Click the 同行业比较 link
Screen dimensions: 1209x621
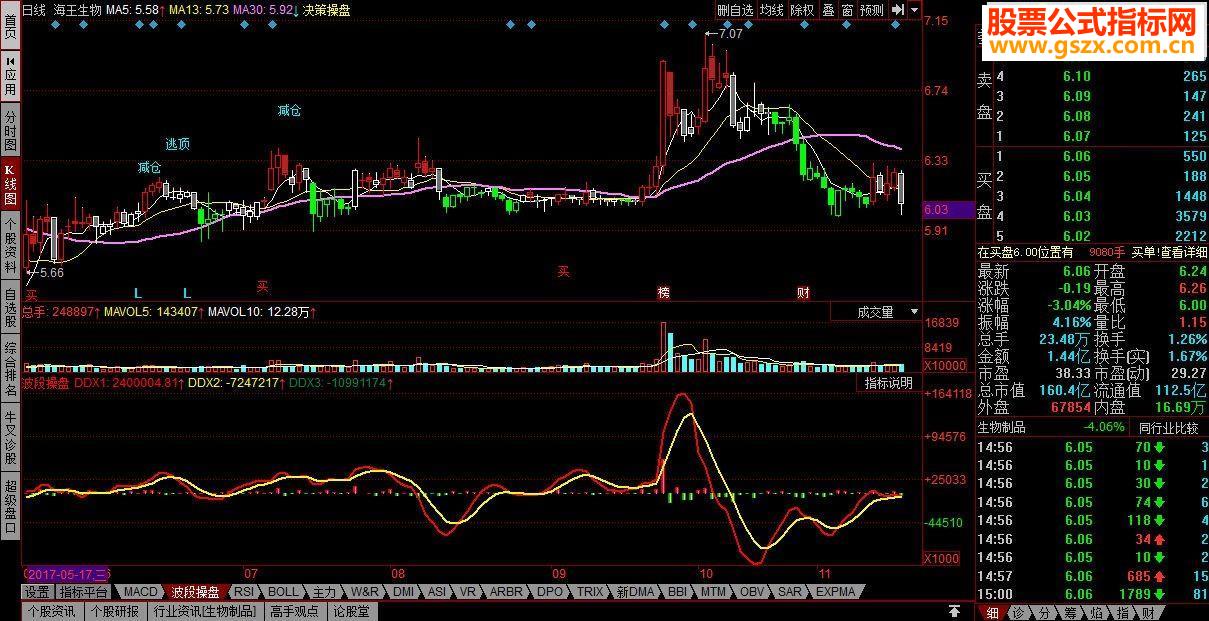[x=1168, y=428]
